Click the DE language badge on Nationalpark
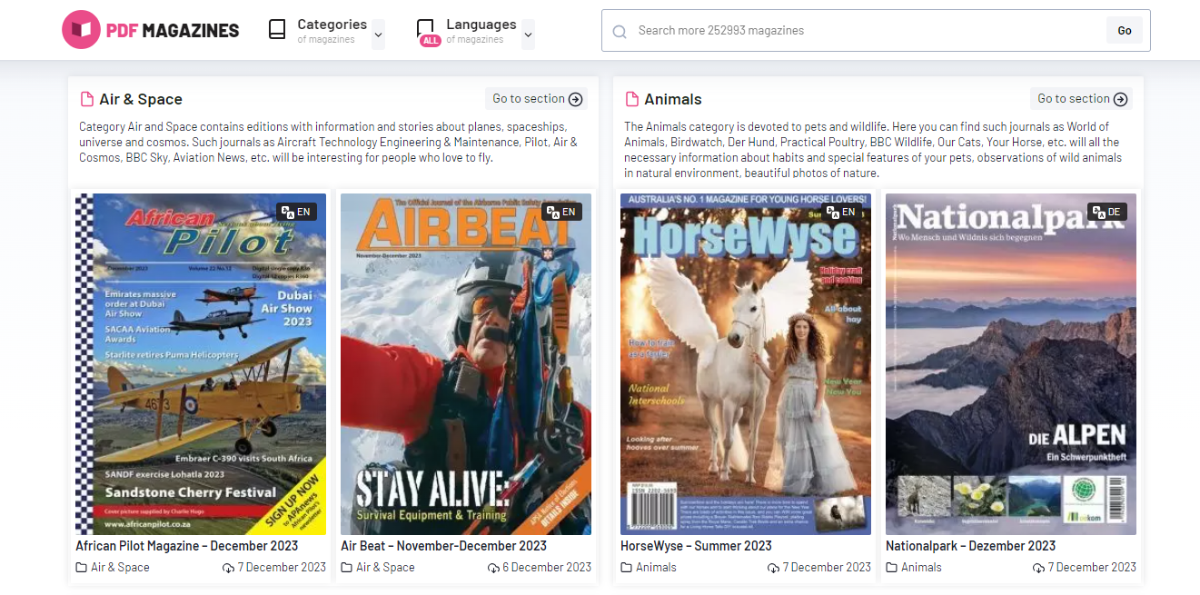 pos(1109,212)
